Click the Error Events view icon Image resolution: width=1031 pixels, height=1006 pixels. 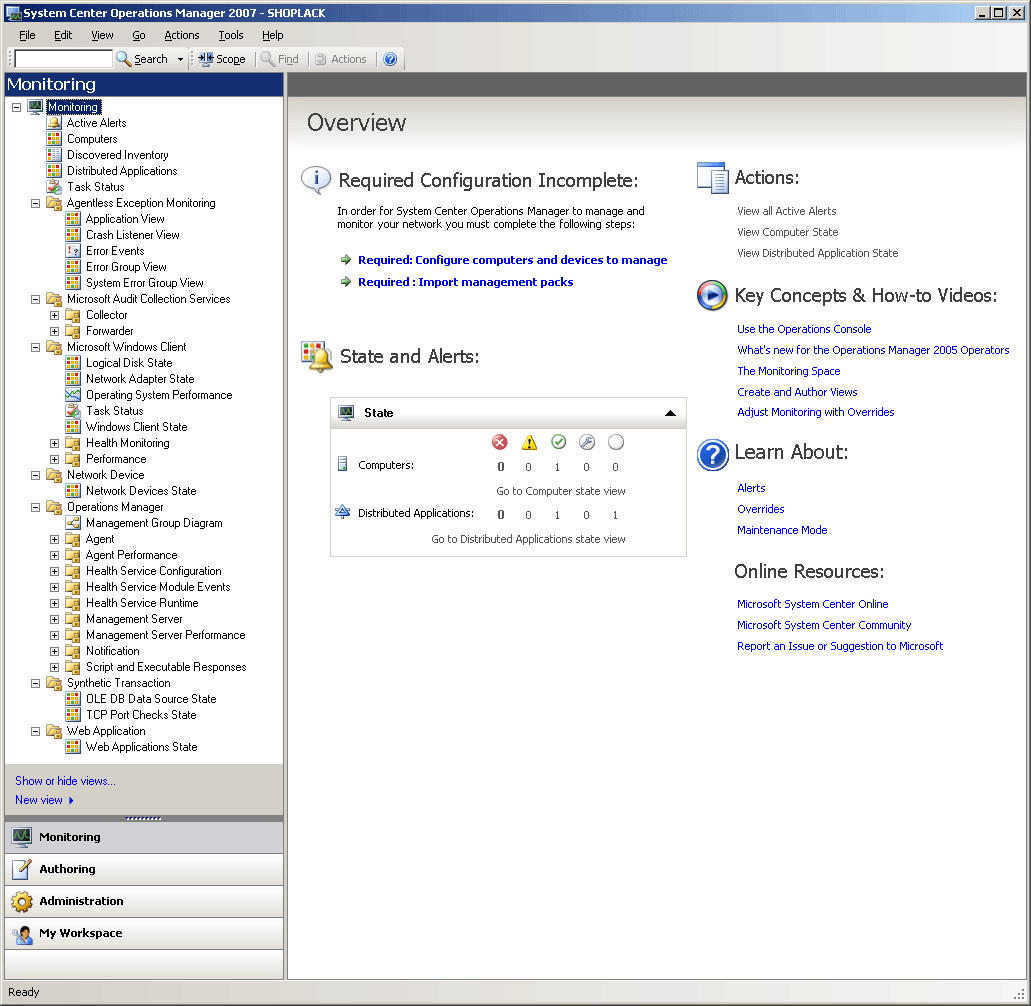[73, 251]
